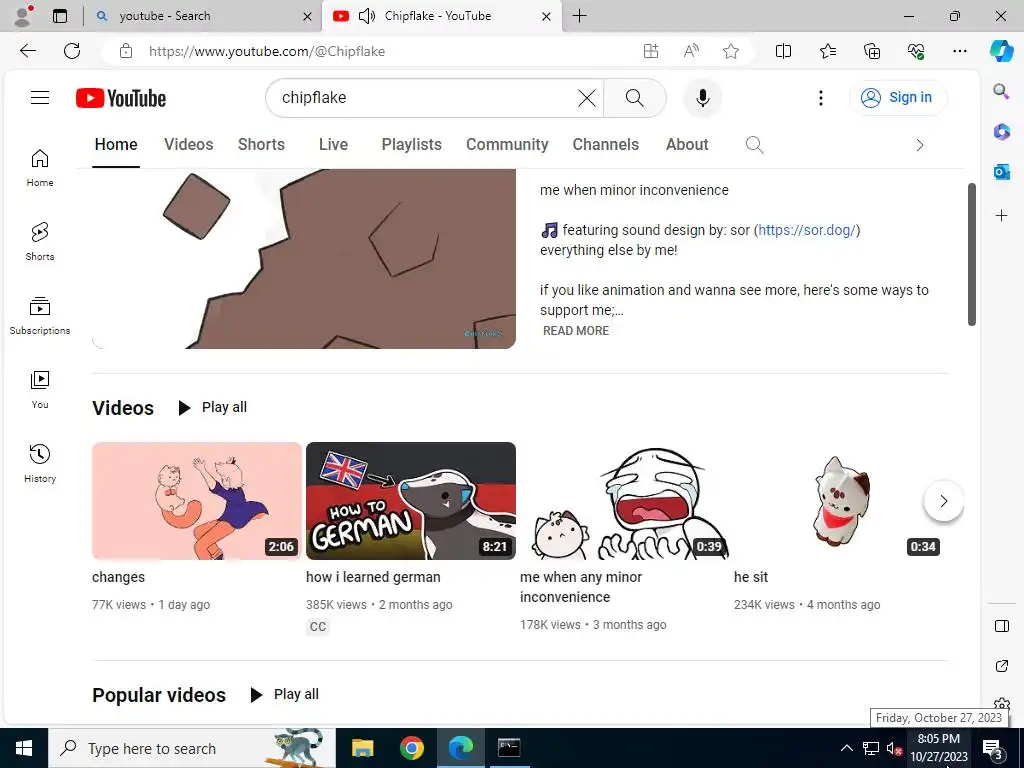This screenshot has height=768, width=1024.
Task: Switch to the Community tab
Action: pyautogui.click(x=507, y=144)
